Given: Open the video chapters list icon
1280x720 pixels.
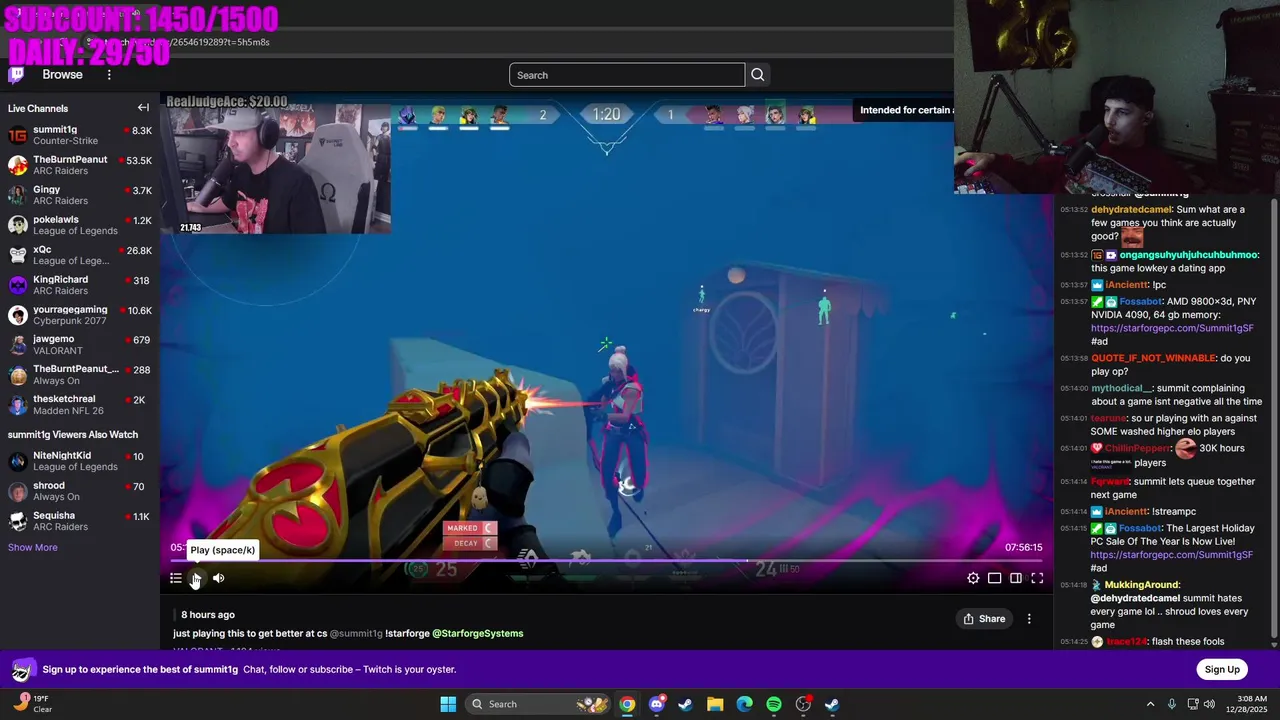Looking at the screenshot, I should [176, 578].
